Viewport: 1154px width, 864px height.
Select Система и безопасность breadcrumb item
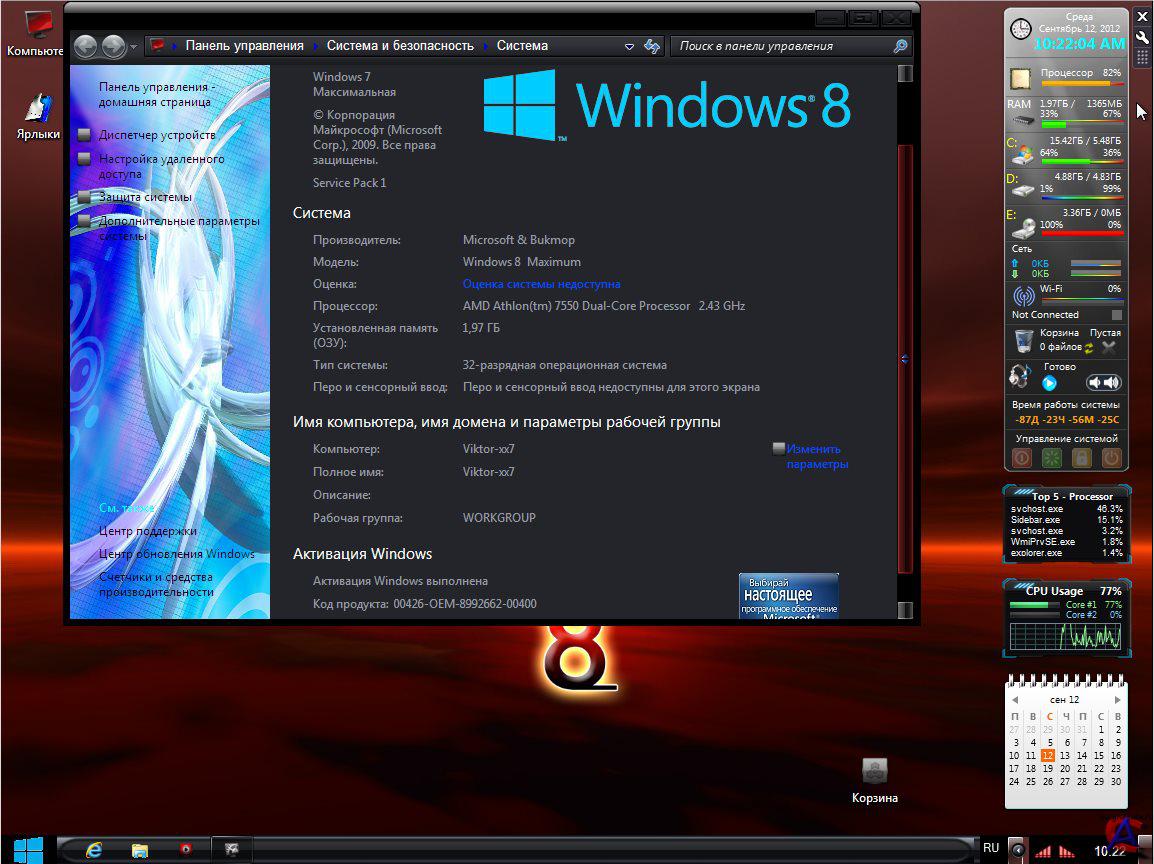[400, 46]
